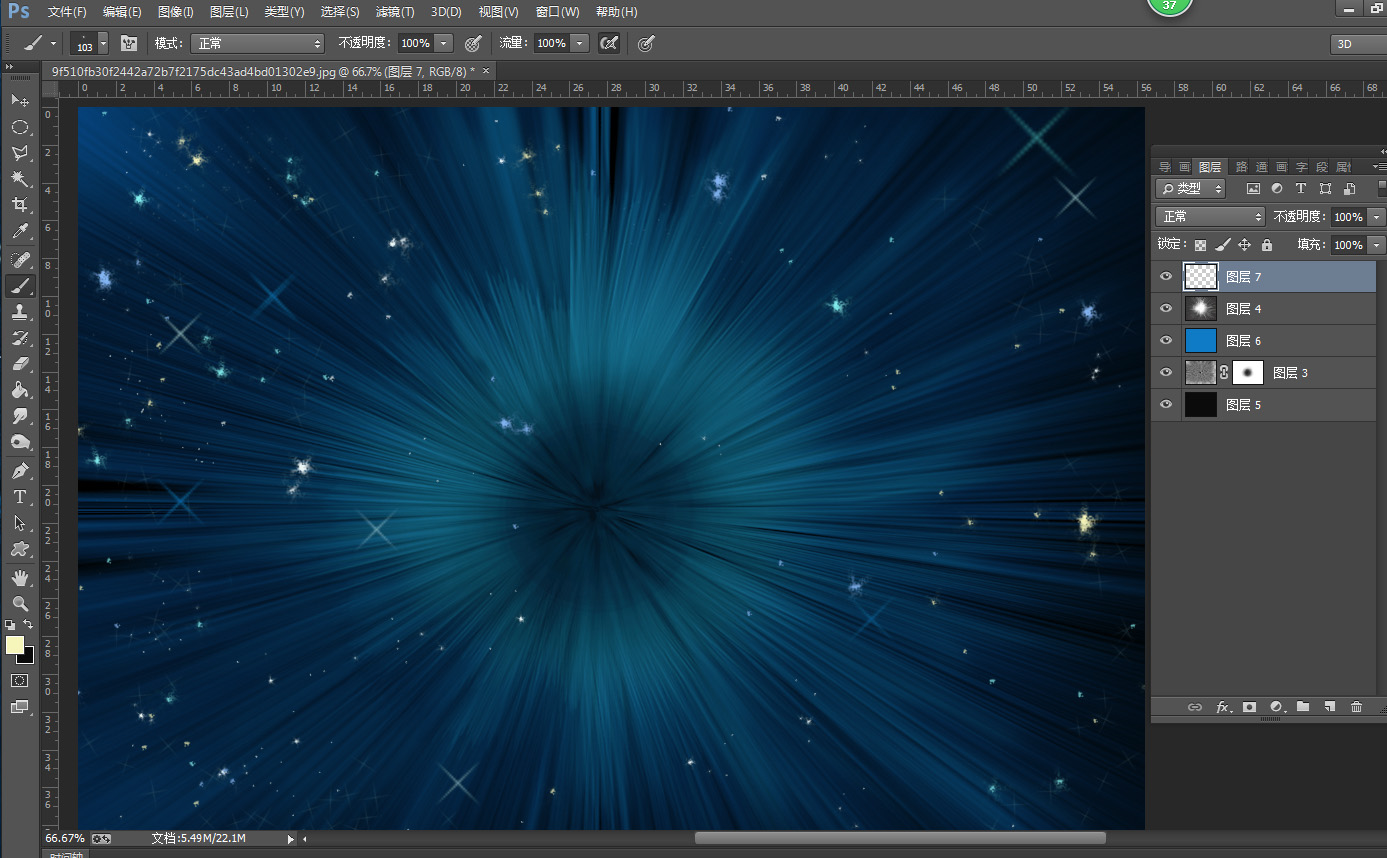
Task: Select the Hand tool
Action: pyautogui.click(x=19, y=578)
